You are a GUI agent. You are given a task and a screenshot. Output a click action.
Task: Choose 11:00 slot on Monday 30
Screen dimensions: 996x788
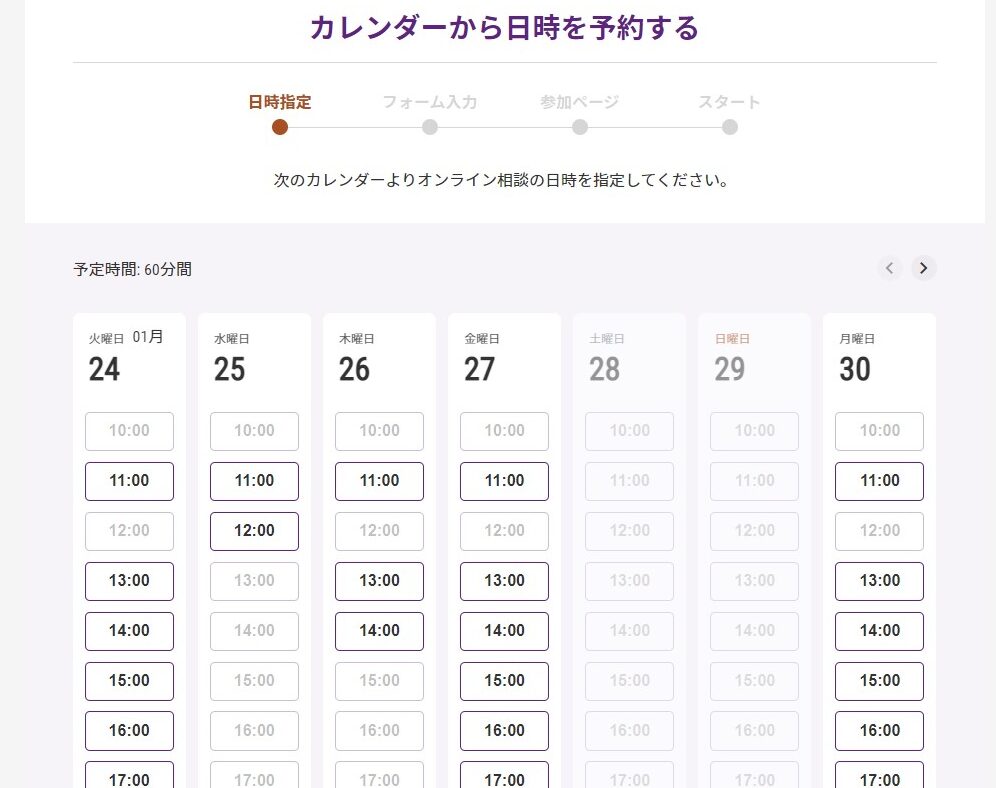click(x=879, y=481)
